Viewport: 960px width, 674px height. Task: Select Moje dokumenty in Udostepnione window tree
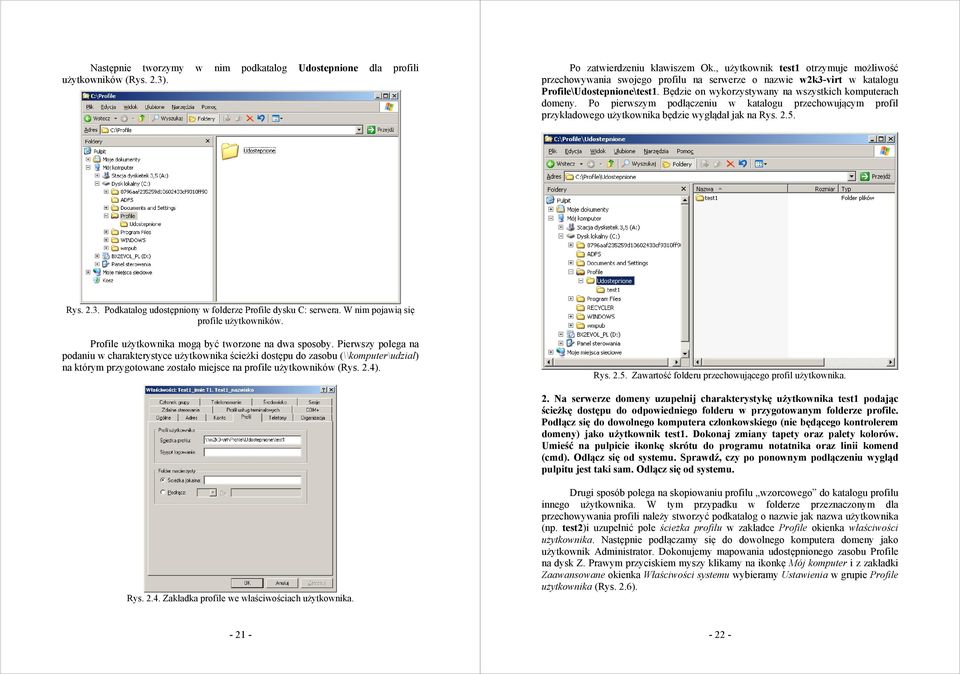(x=582, y=209)
